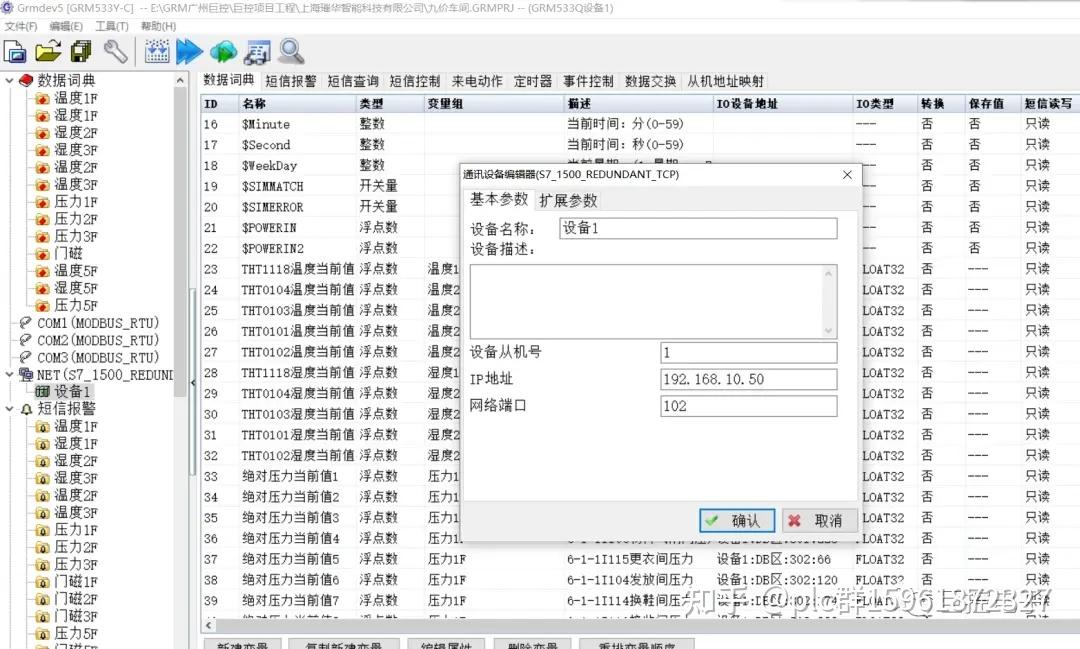Open the device search binoculars icon

[x=256, y=51]
